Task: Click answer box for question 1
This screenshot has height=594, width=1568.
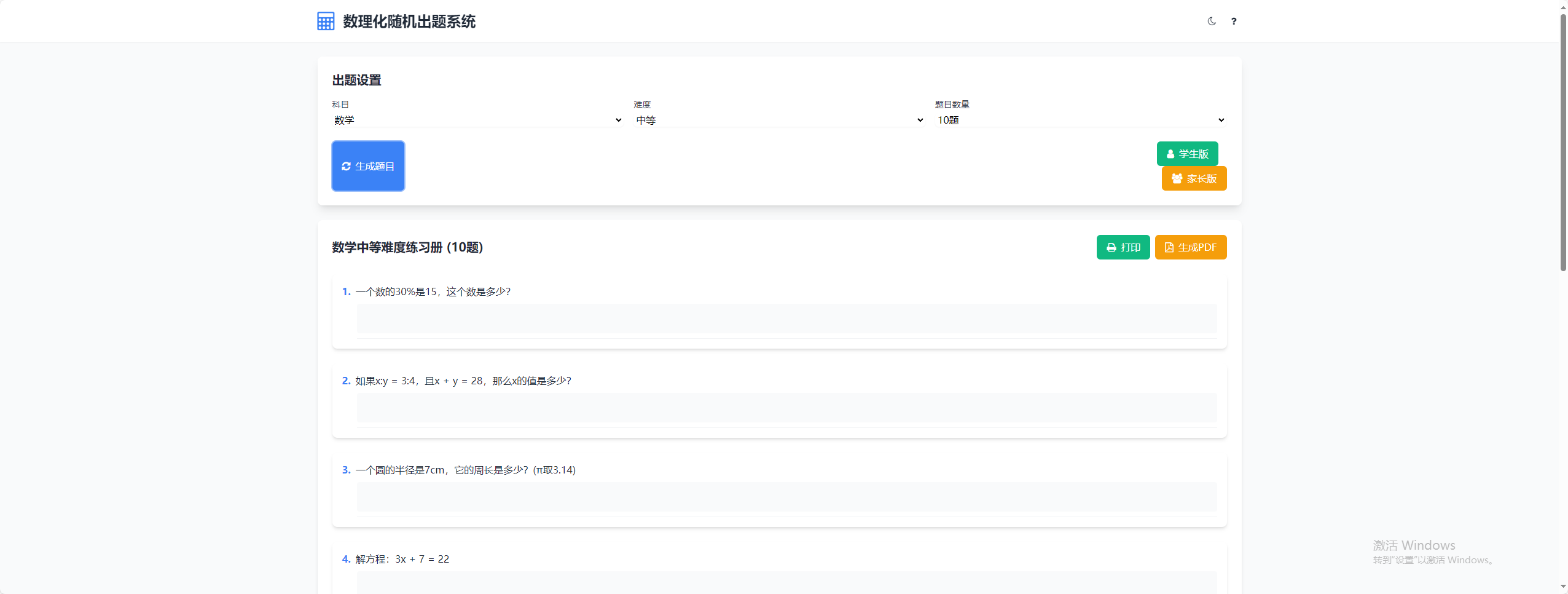Action: [x=786, y=319]
